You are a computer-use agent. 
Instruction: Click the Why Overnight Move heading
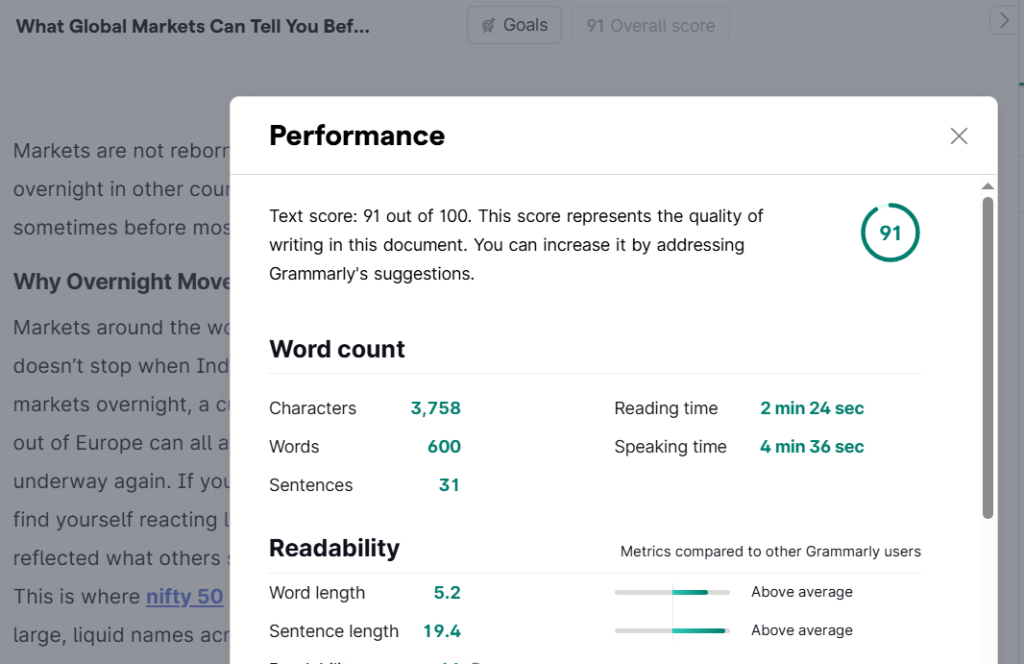point(121,281)
